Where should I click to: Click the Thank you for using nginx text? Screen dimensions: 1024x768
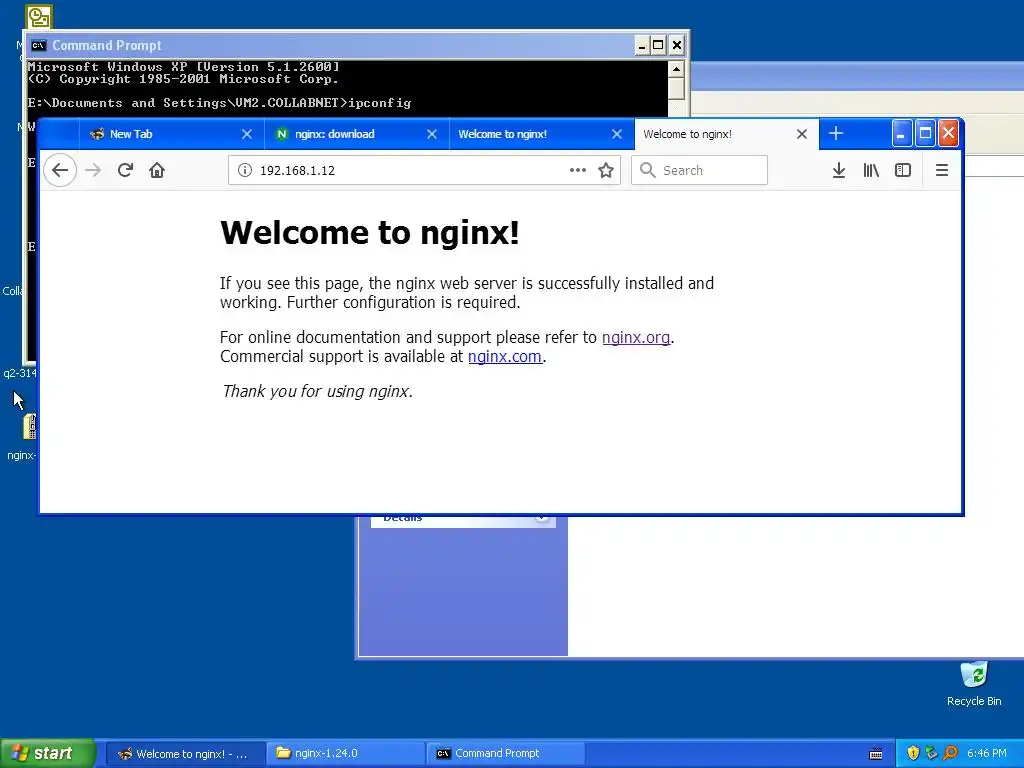coord(317,391)
